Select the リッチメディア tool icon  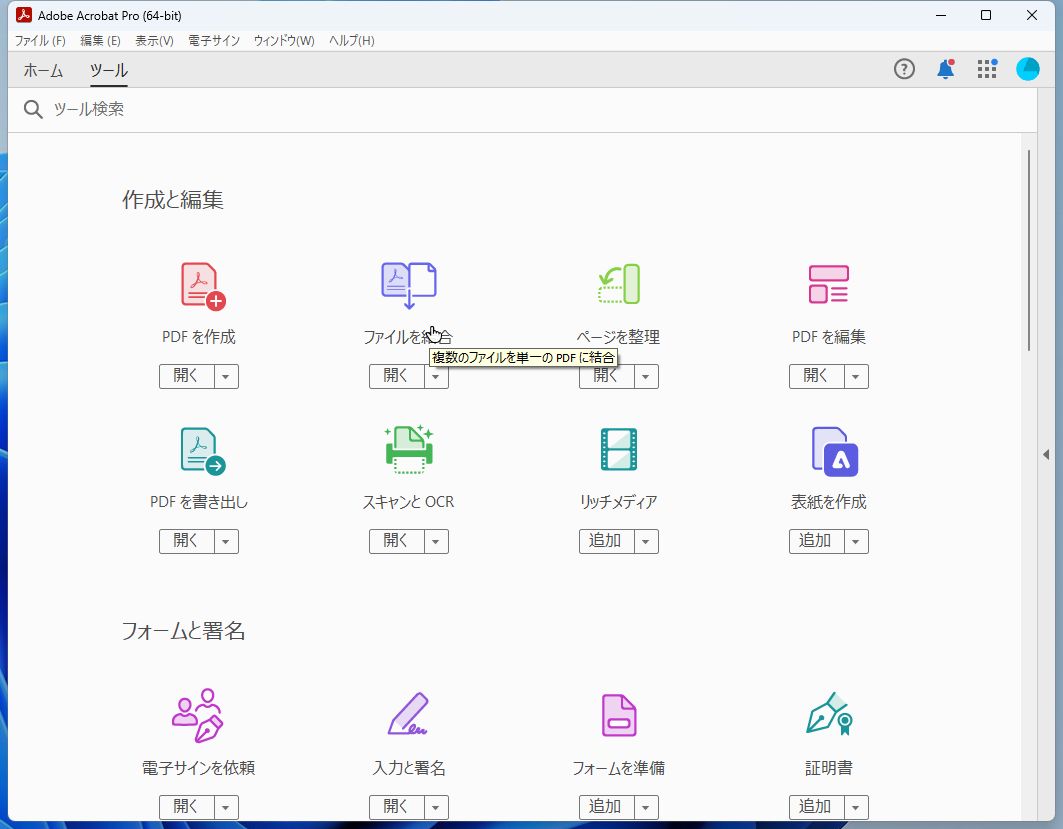tap(618, 449)
